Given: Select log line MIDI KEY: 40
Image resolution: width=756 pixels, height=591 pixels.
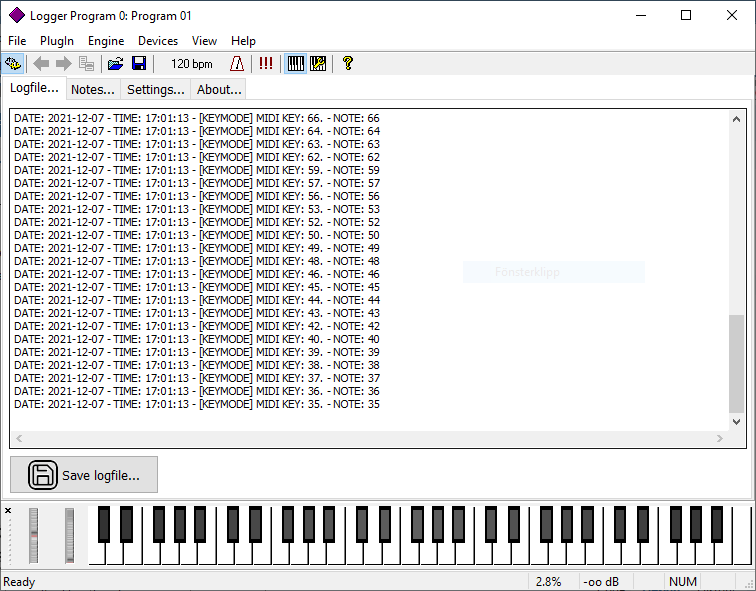Looking at the screenshot, I should [x=197, y=339].
